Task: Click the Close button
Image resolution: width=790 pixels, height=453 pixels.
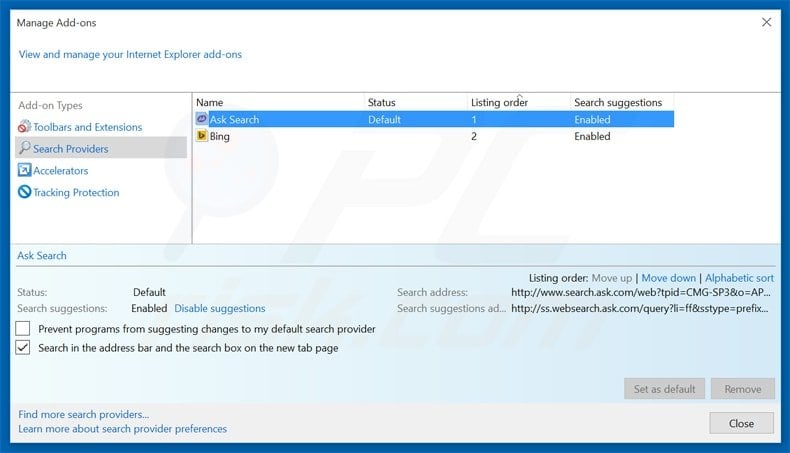Action: click(x=741, y=423)
